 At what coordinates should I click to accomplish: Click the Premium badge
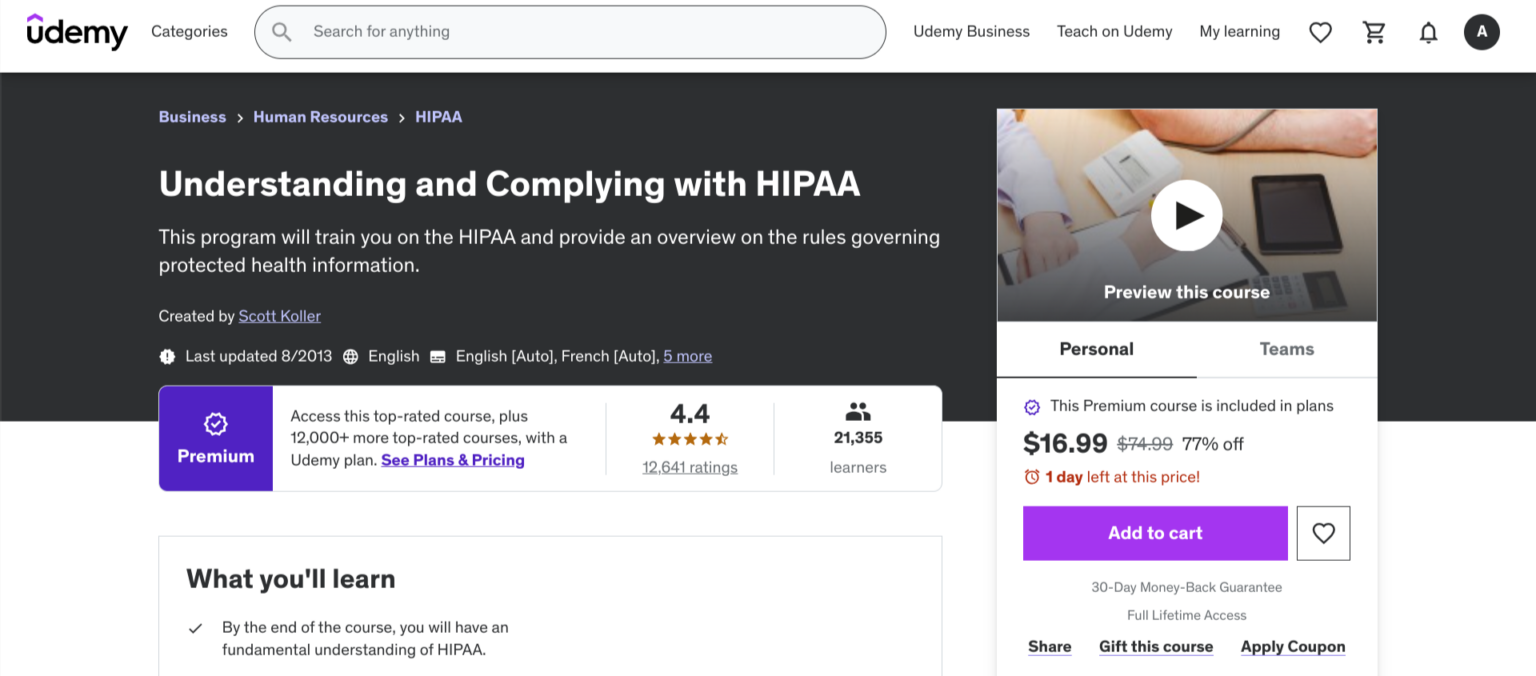tap(215, 438)
